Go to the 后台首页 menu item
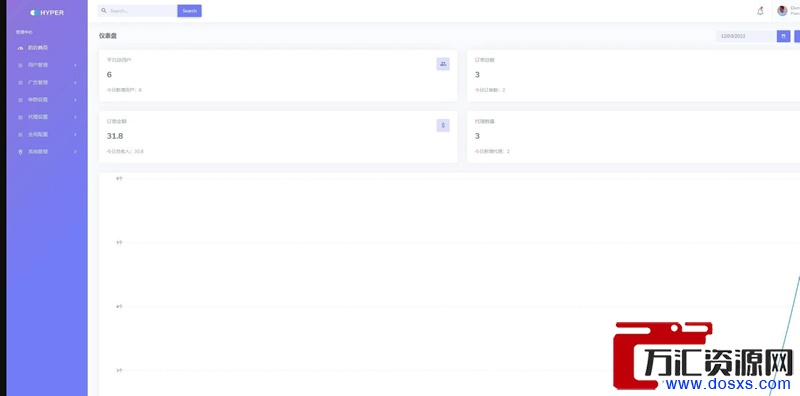 (47, 47)
